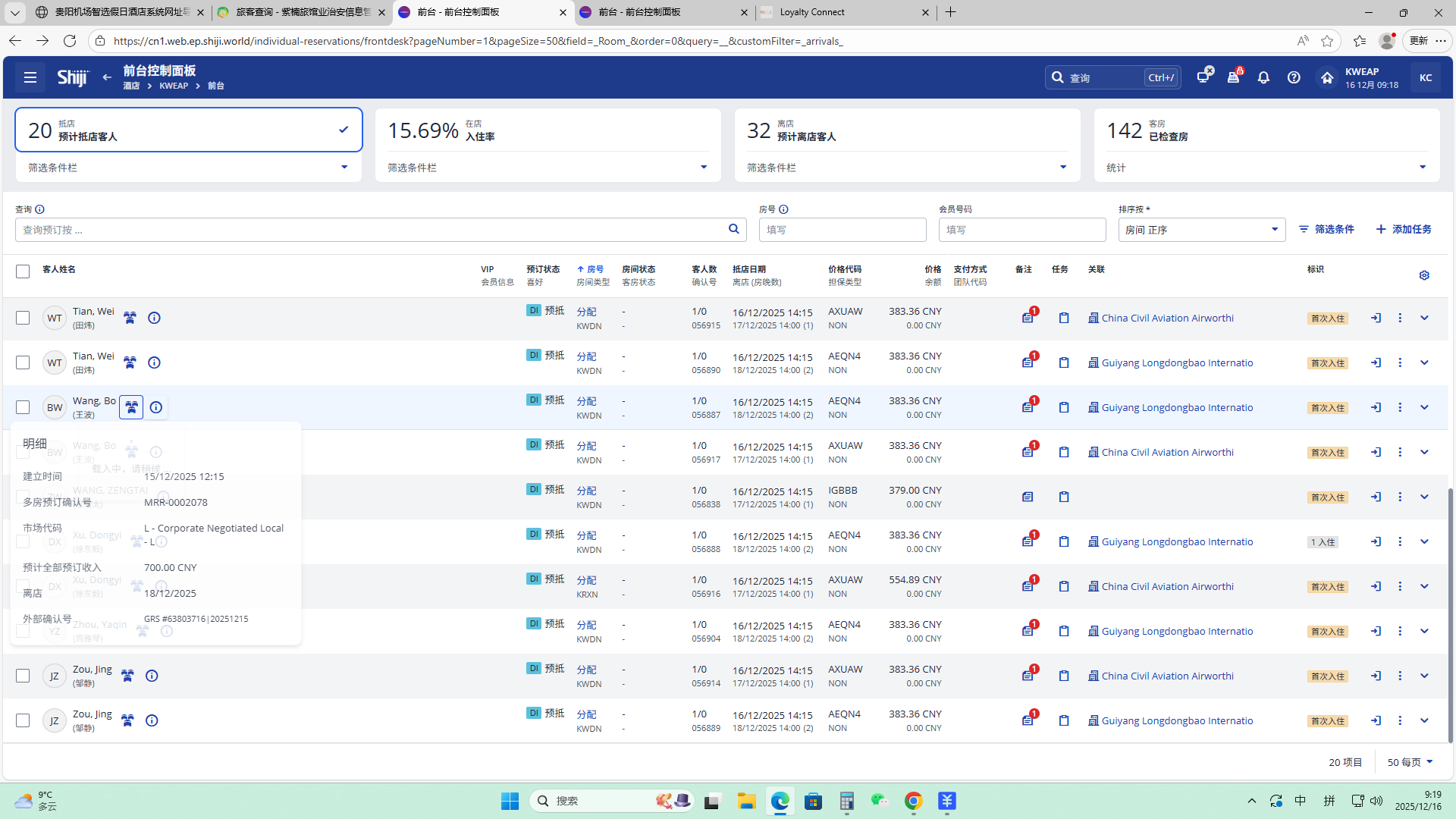The width and height of the screenshot is (1456, 819).
Task: Check the box for first Tian, Wei row
Action: coord(23,318)
